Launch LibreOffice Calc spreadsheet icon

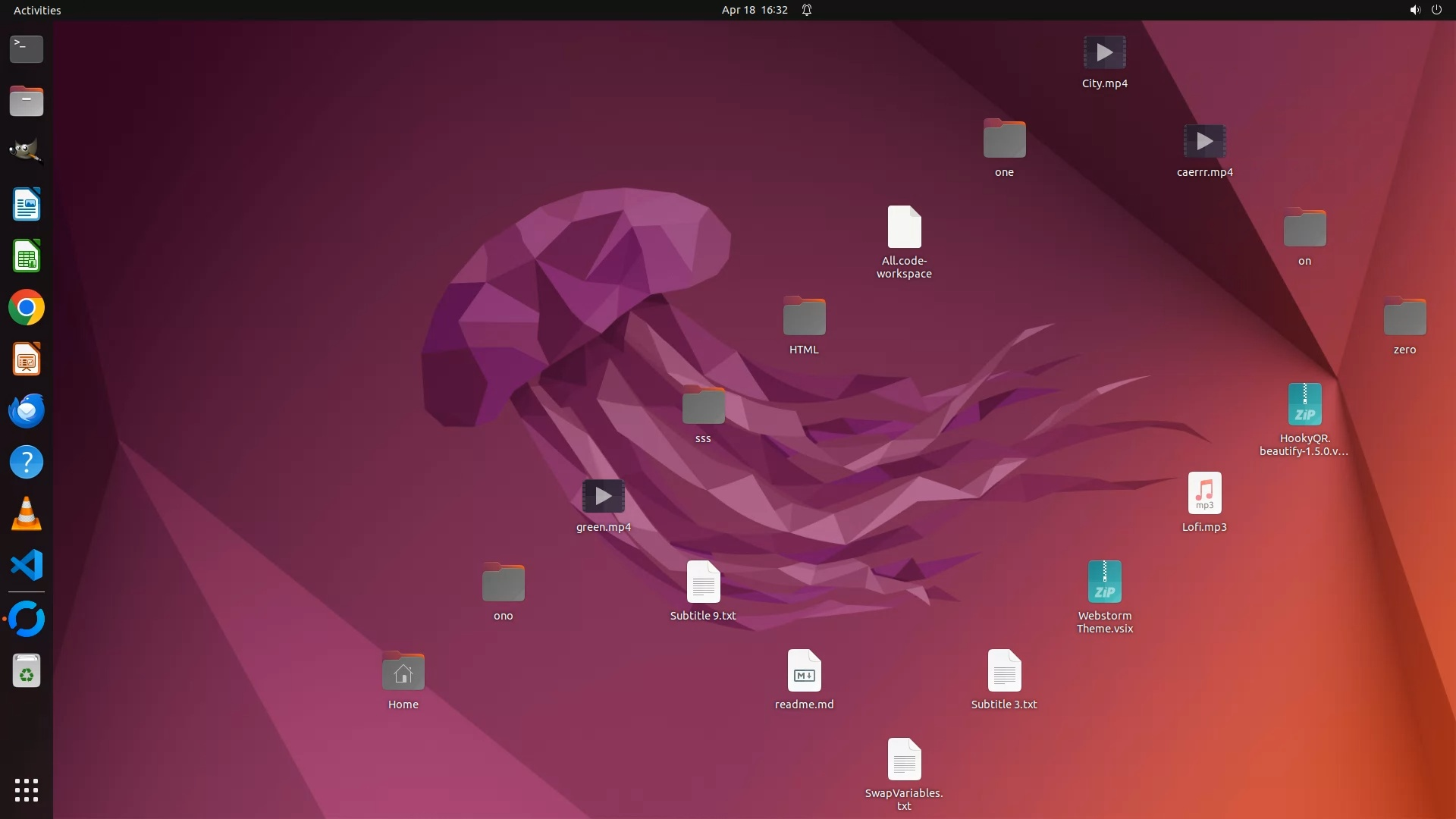click(27, 256)
